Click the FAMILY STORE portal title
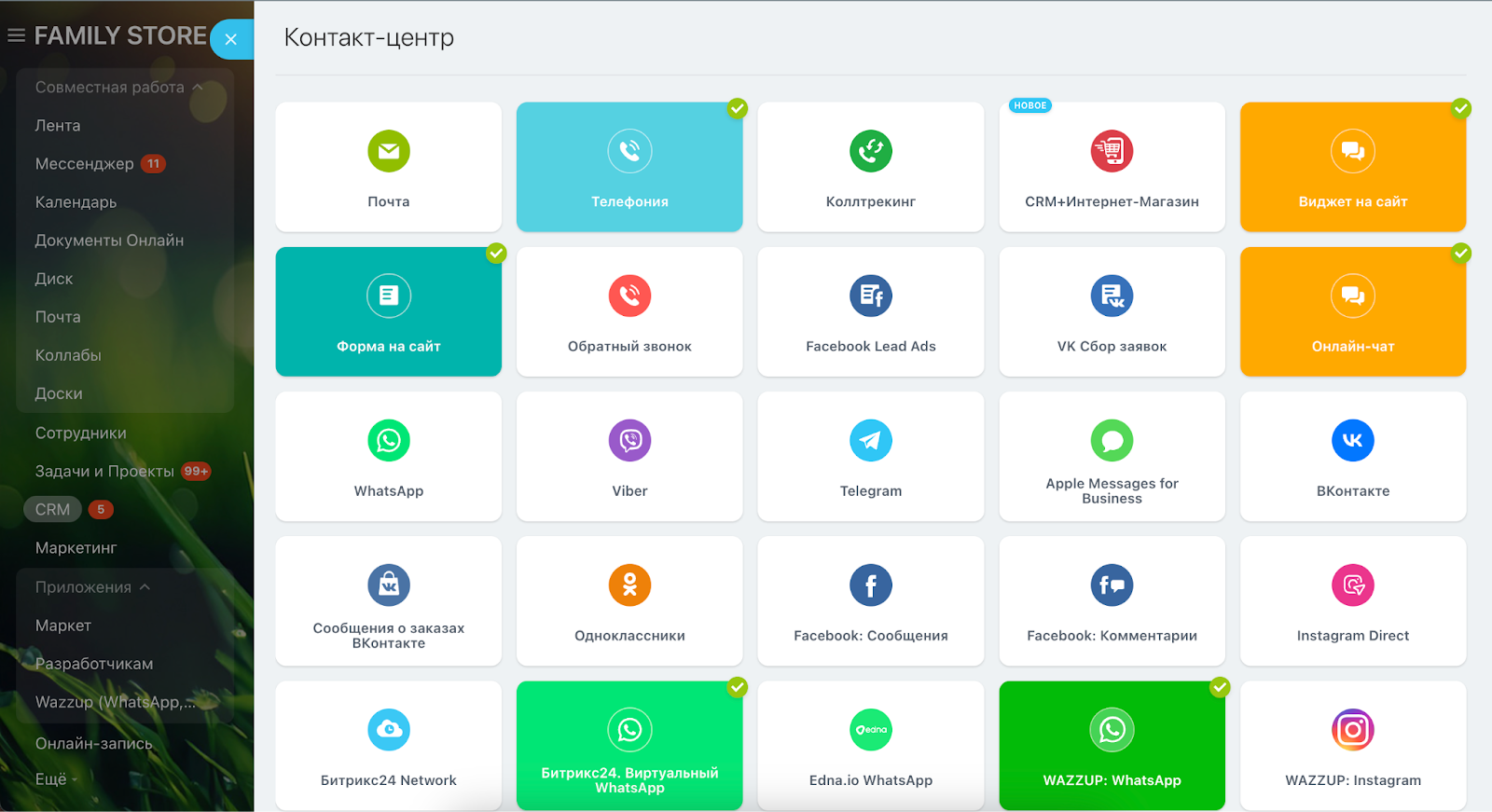The height and width of the screenshot is (812, 1492). coord(120,35)
